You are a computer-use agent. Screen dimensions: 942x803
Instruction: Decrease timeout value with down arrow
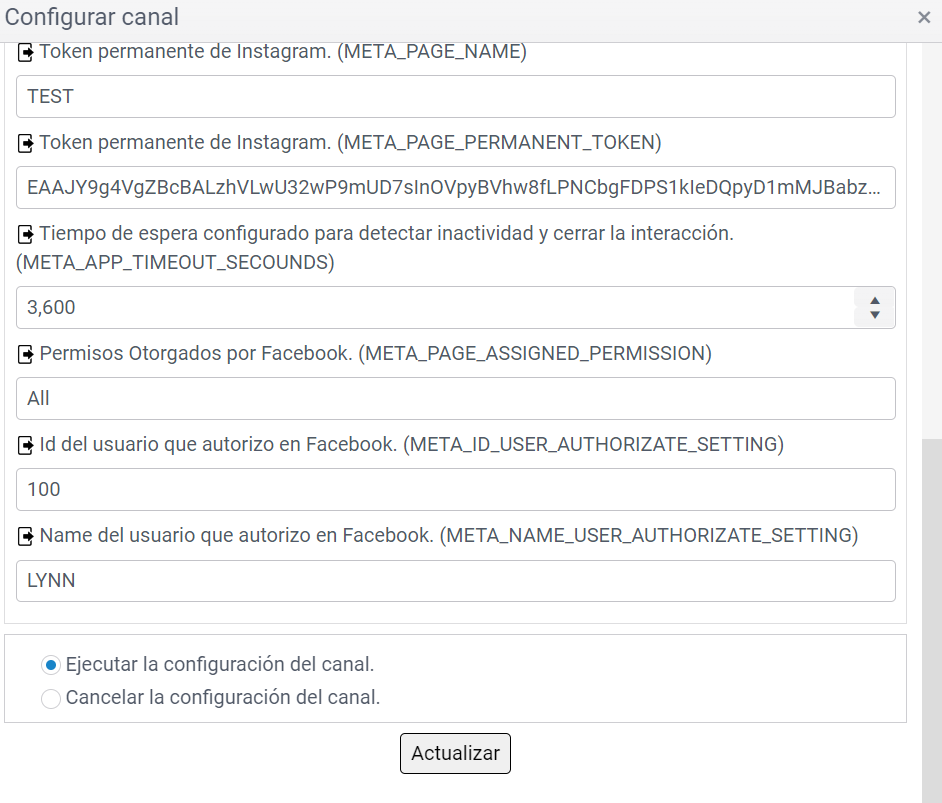point(875,315)
